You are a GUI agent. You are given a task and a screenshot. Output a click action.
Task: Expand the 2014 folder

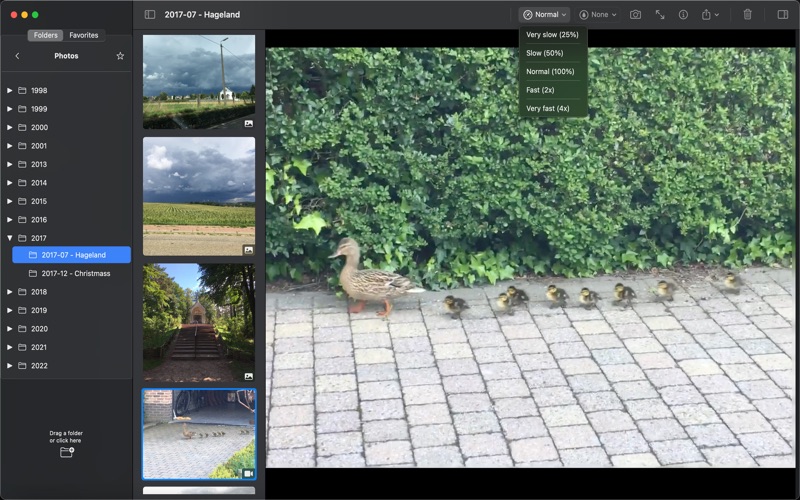point(10,183)
